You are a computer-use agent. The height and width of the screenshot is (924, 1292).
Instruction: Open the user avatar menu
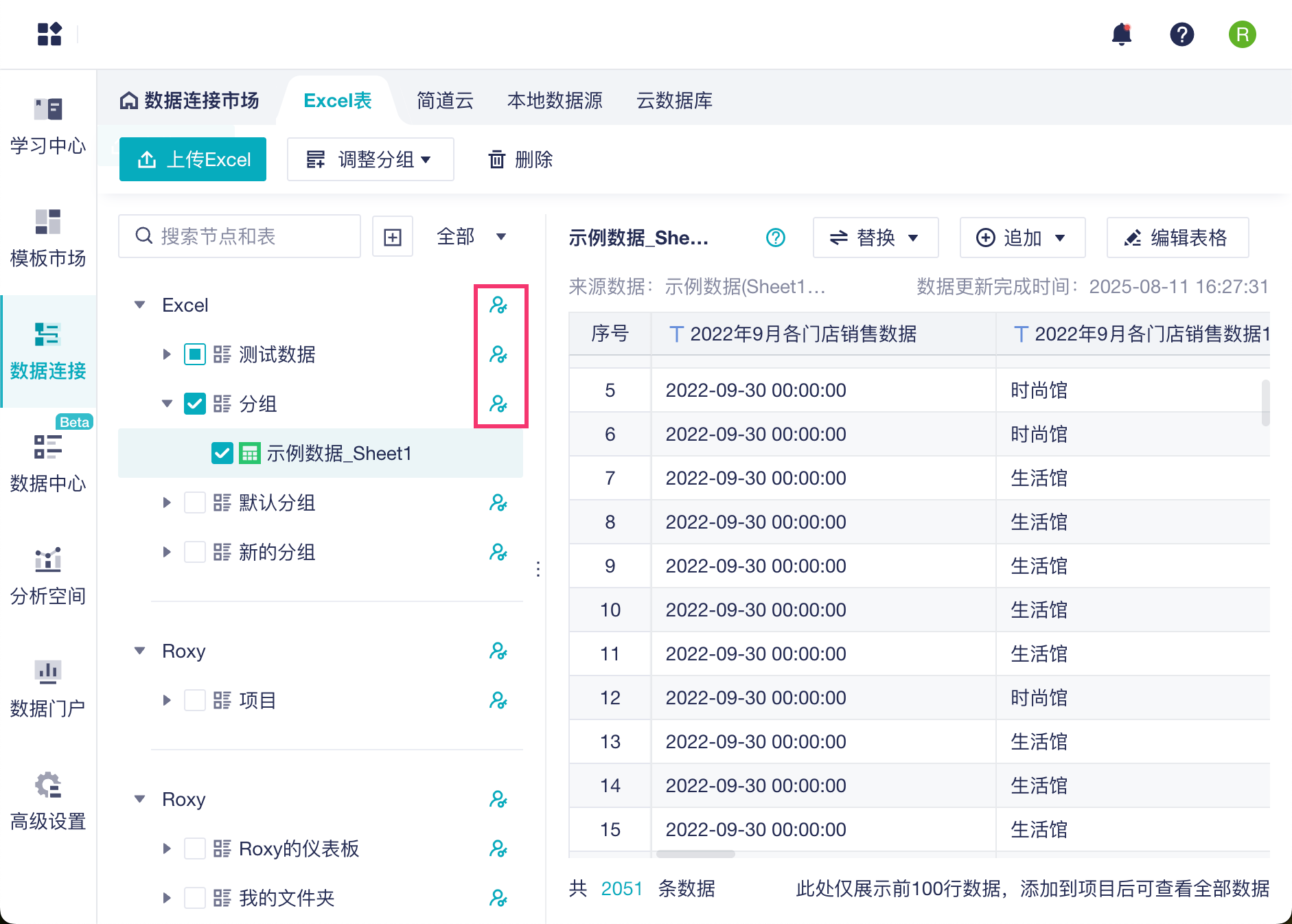click(x=1242, y=34)
